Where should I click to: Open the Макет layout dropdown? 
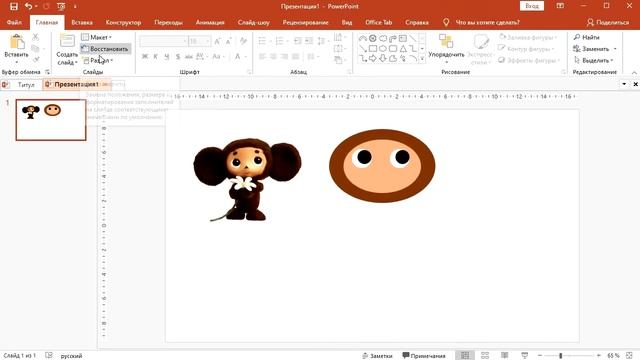97,37
